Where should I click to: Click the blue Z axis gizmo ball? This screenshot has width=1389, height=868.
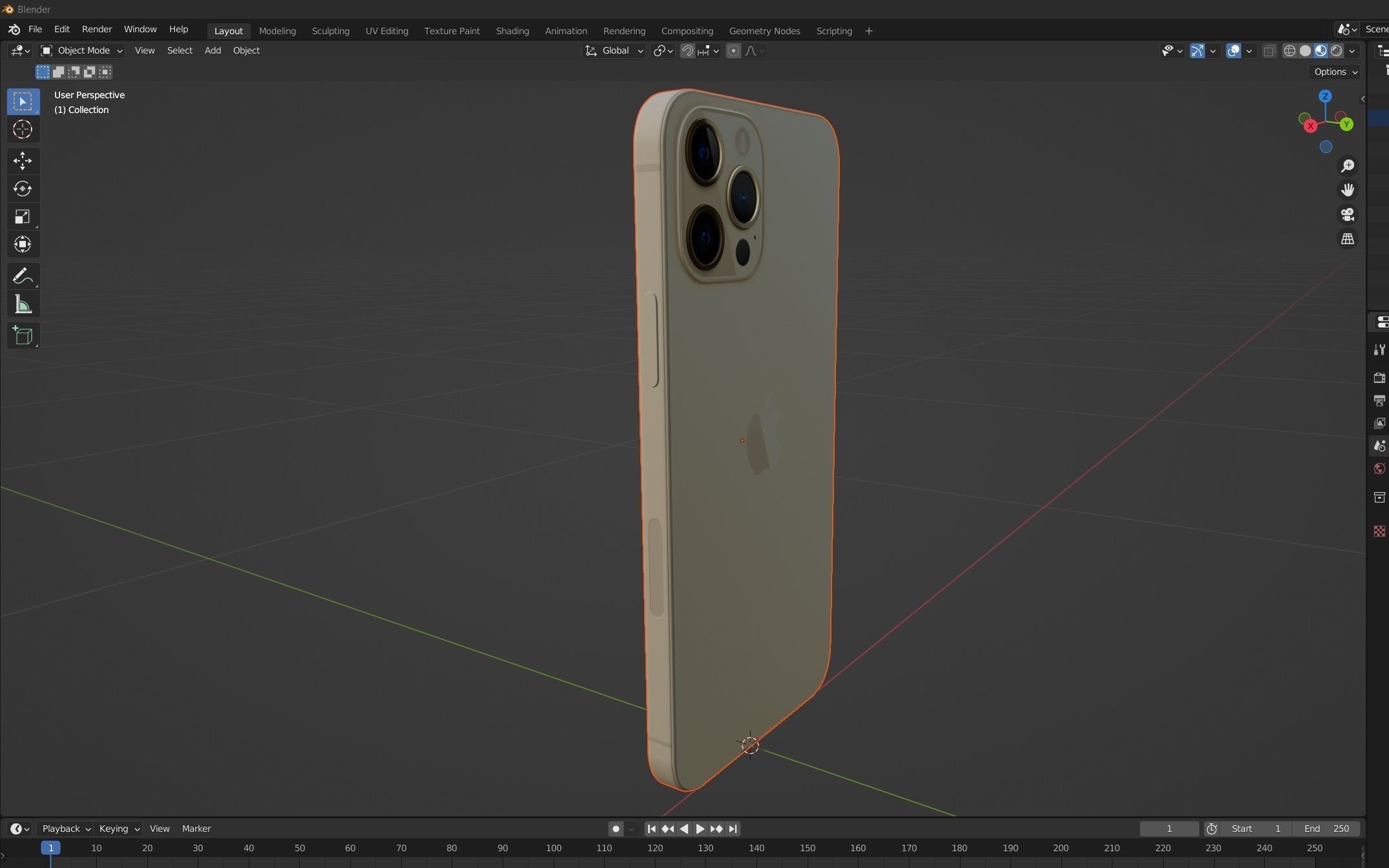tap(1325, 96)
